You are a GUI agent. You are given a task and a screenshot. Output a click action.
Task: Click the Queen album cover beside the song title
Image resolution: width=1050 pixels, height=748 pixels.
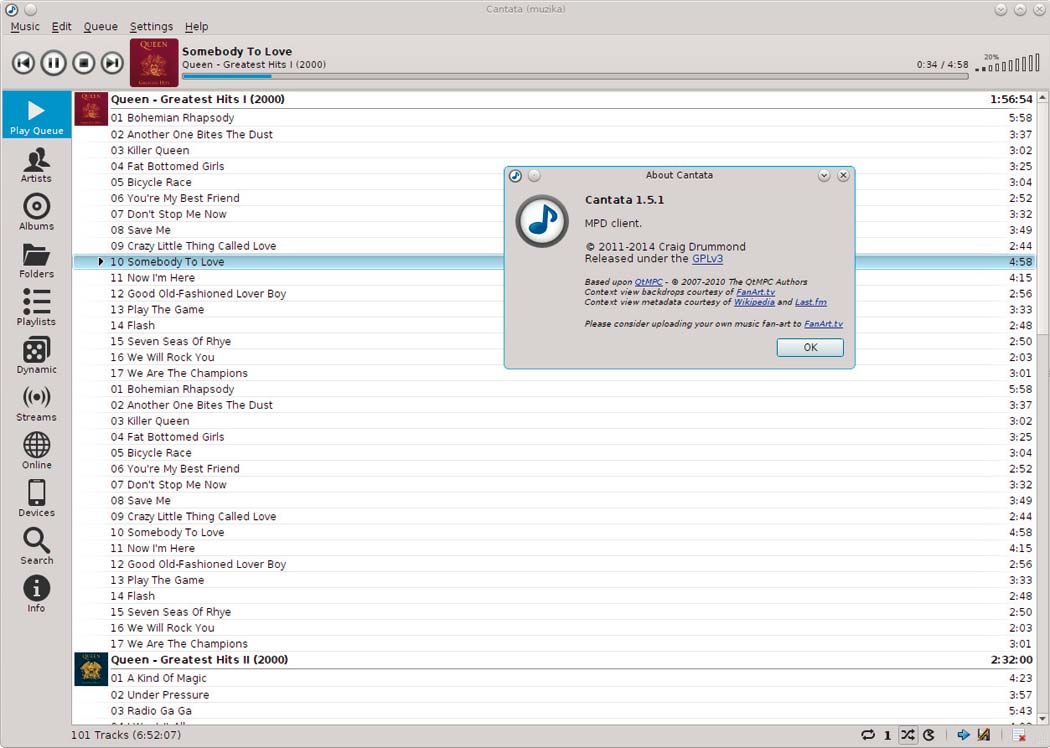point(154,63)
